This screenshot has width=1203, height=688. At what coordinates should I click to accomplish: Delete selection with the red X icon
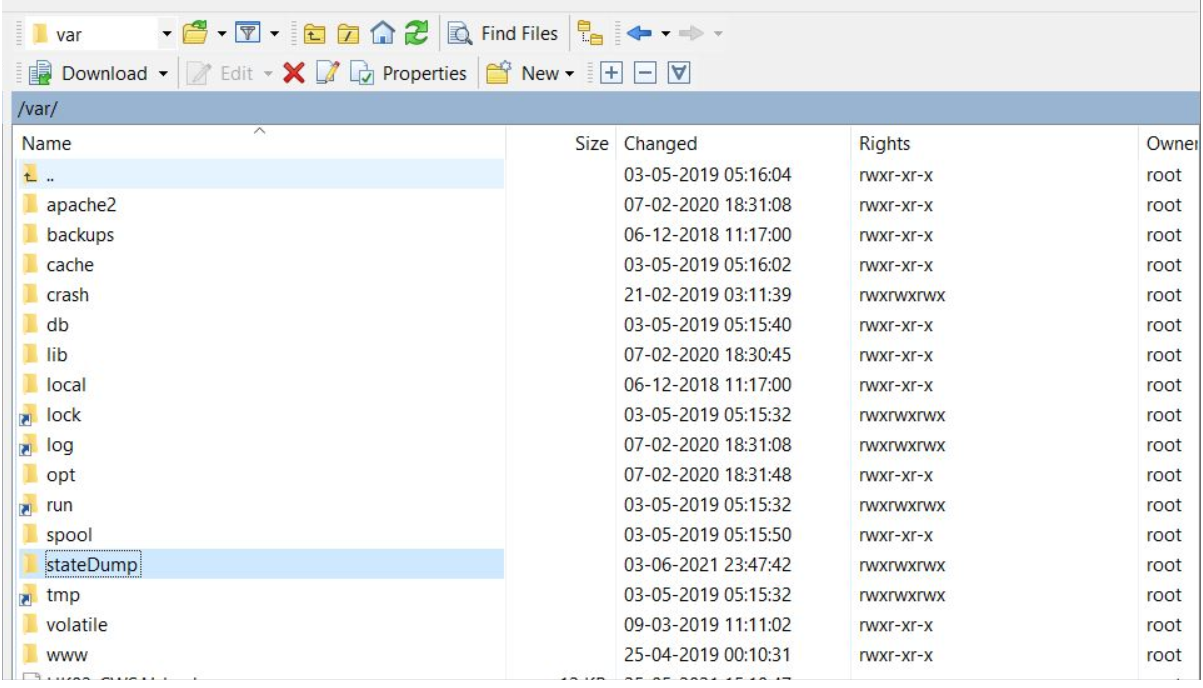coord(292,74)
